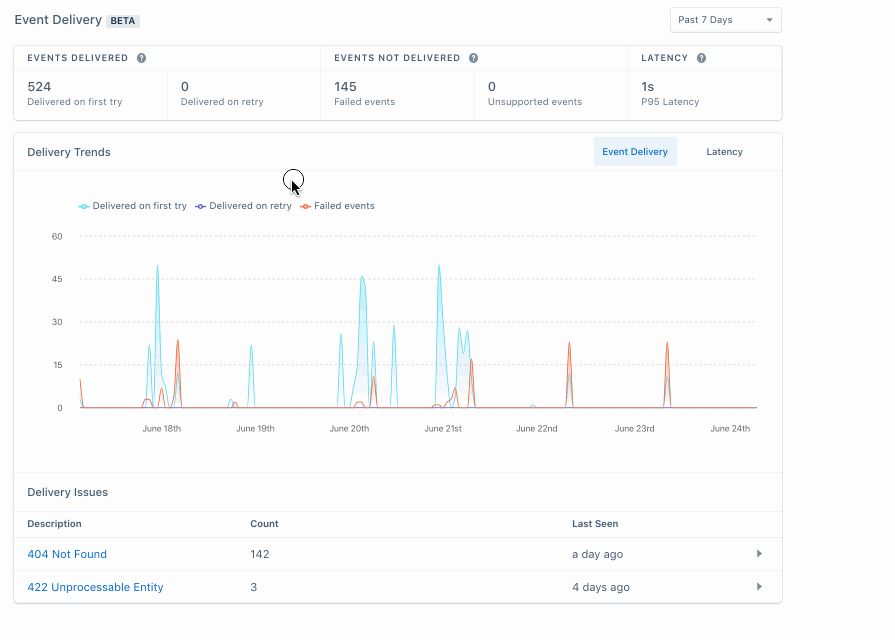Expand the 422 Unprocessable Entity issue row
895x640 pixels.
point(759,587)
